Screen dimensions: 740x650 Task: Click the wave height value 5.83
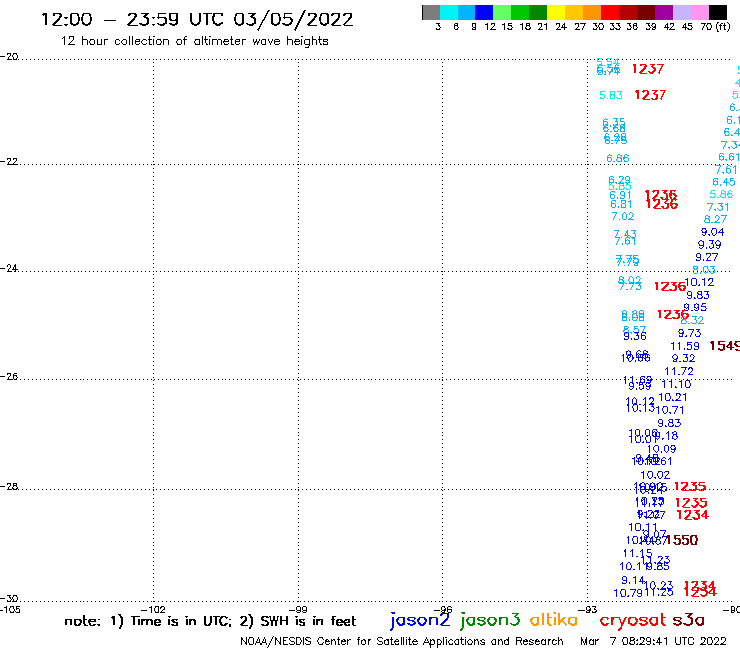click(x=611, y=95)
